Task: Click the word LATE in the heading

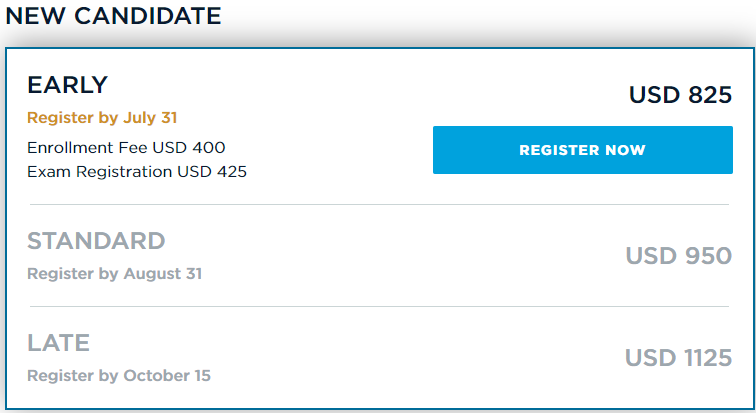Action: point(58,343)
